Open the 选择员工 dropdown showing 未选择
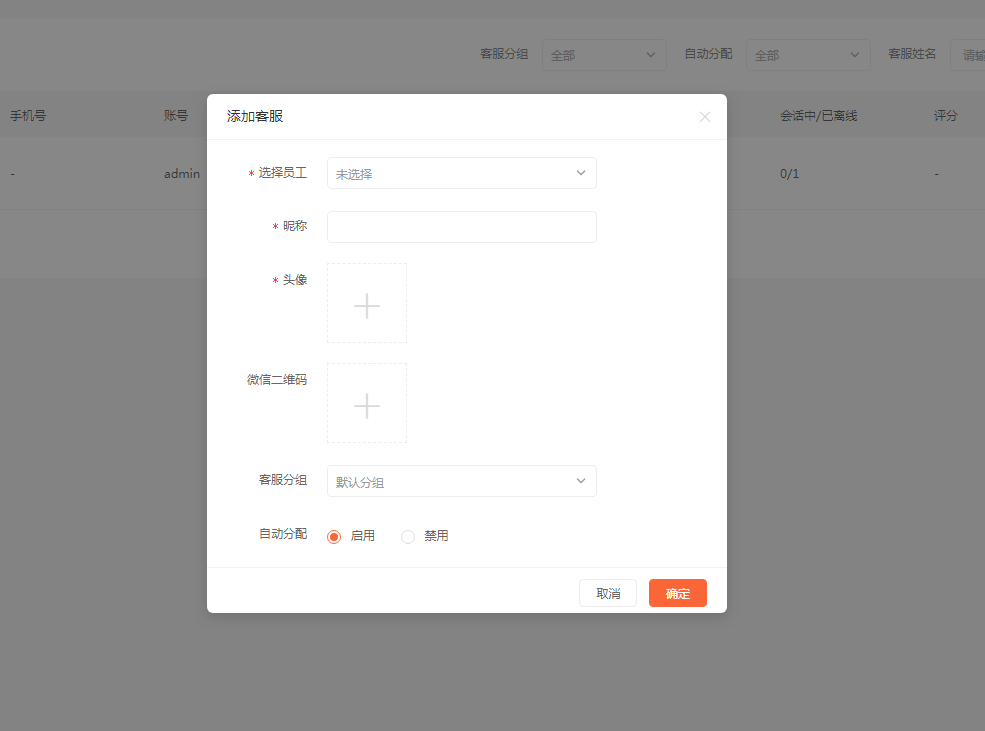985x731 pixels. click(462, 173)
